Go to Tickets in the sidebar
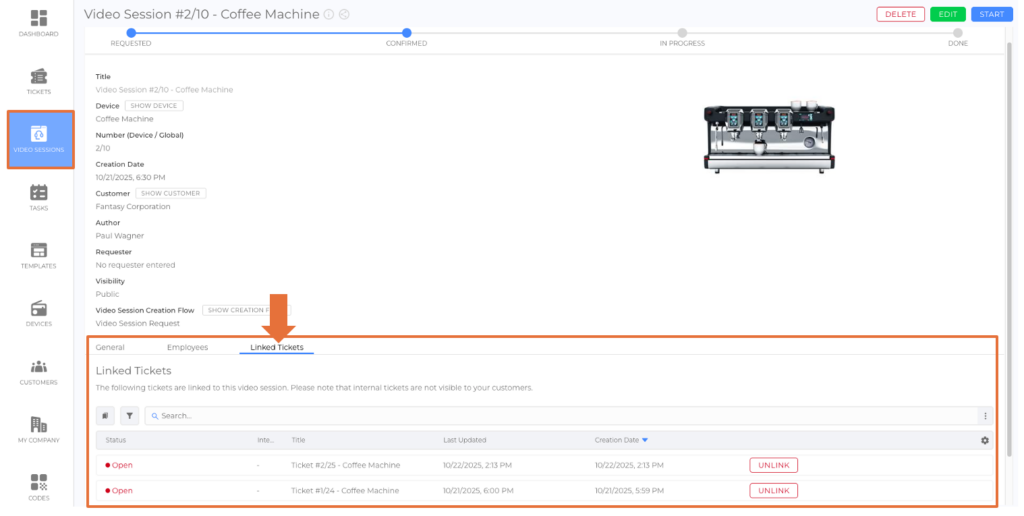 coord(39,81)
